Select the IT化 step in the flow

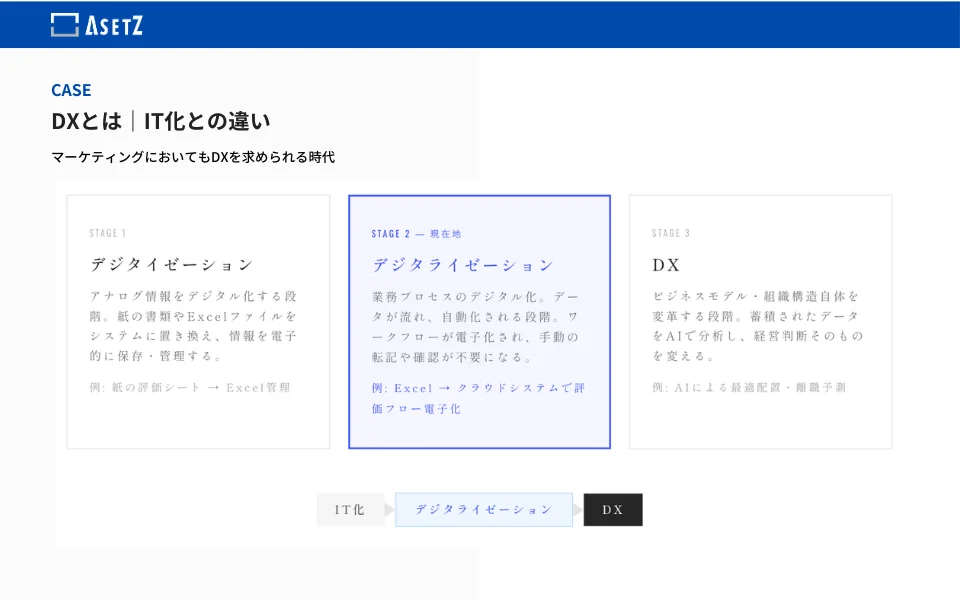(351, 510)
